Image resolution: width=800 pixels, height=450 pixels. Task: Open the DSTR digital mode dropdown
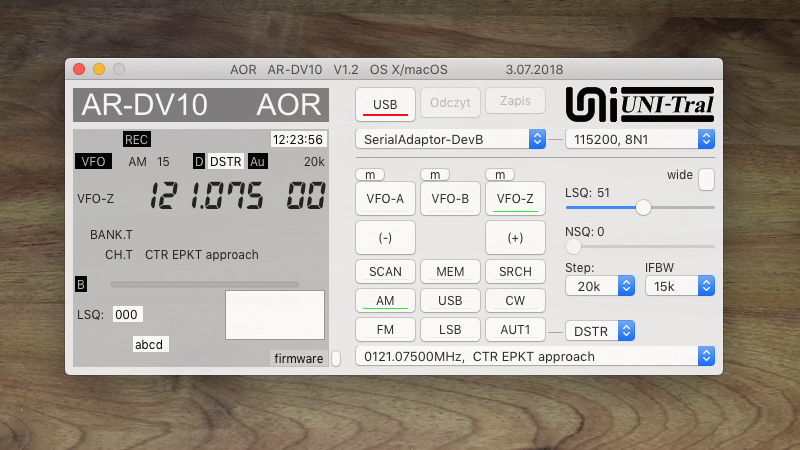(x=600, y=331)
